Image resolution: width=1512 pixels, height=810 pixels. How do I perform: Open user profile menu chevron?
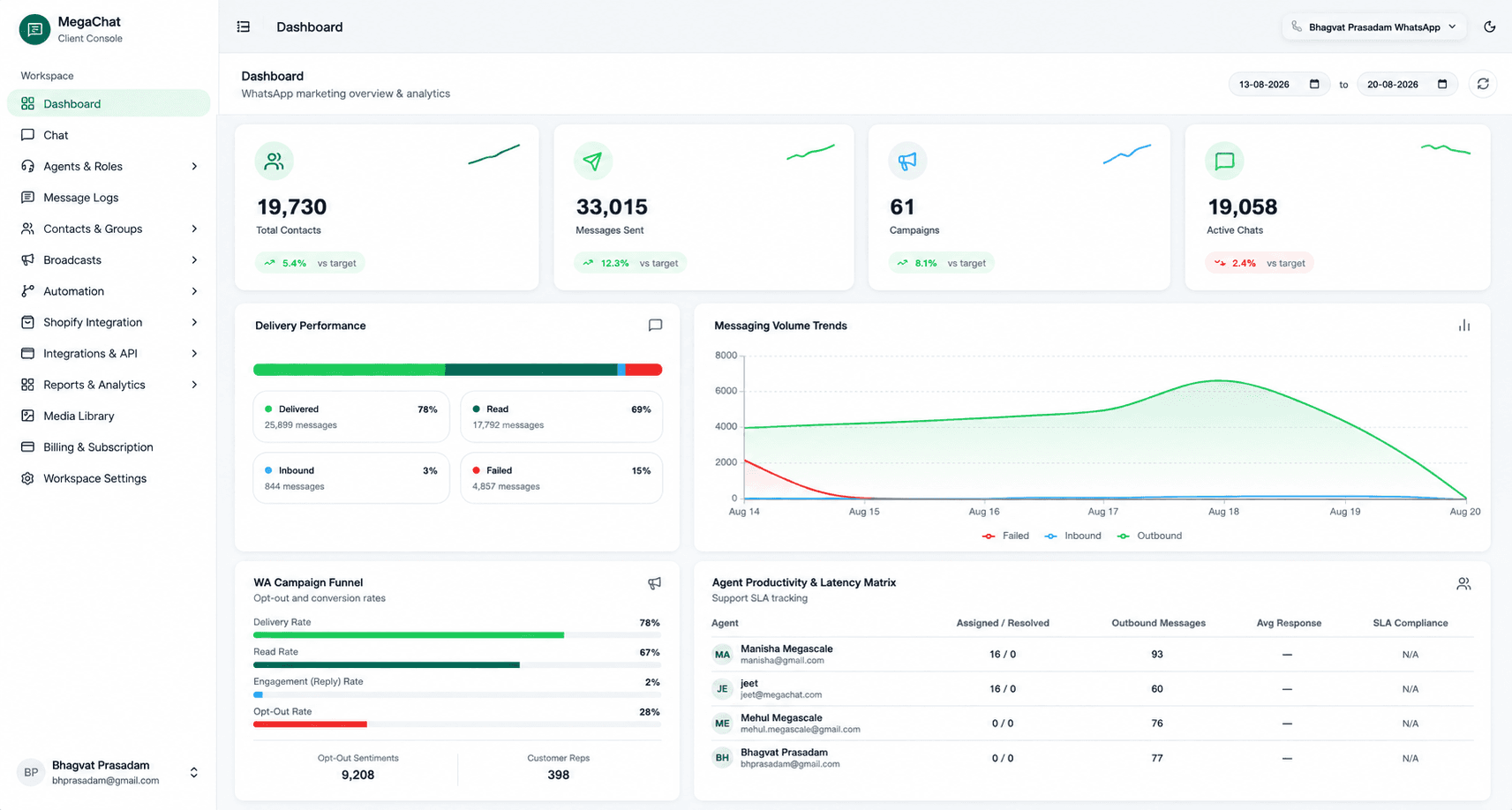(194, 773)
